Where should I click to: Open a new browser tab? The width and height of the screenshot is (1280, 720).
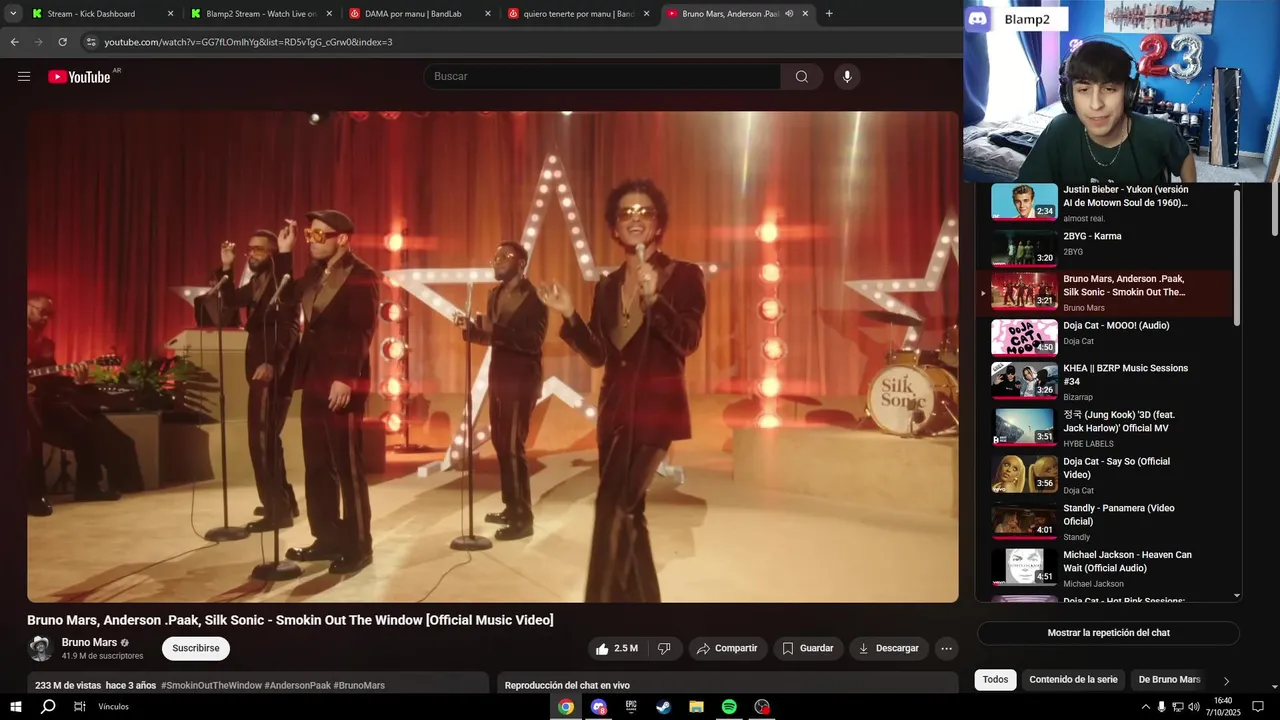[x=829, y=14]
